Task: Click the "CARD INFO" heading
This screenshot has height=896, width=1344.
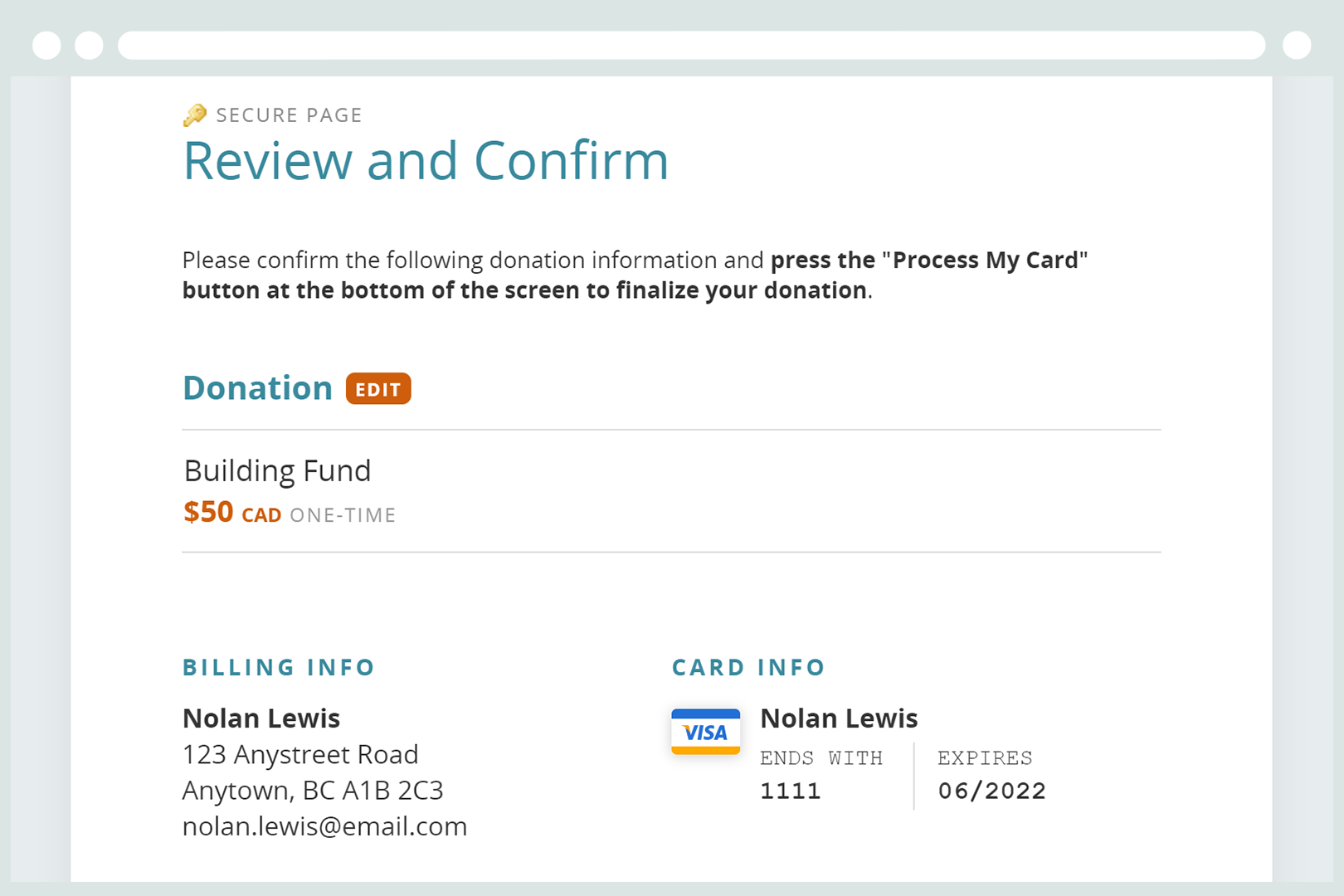Action: (748, 668)
